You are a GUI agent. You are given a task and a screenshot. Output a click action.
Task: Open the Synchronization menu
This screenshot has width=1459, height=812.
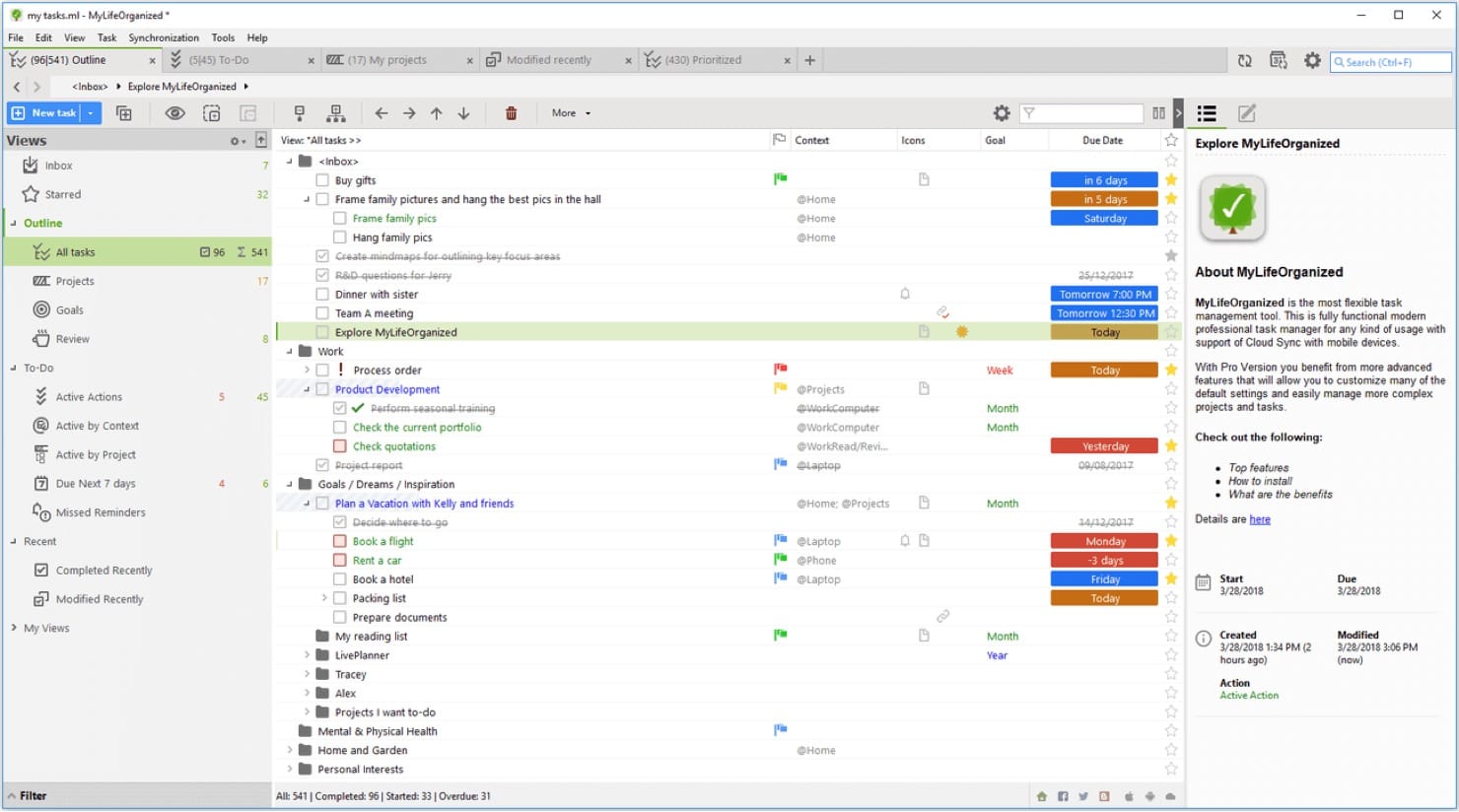[164, 37]
